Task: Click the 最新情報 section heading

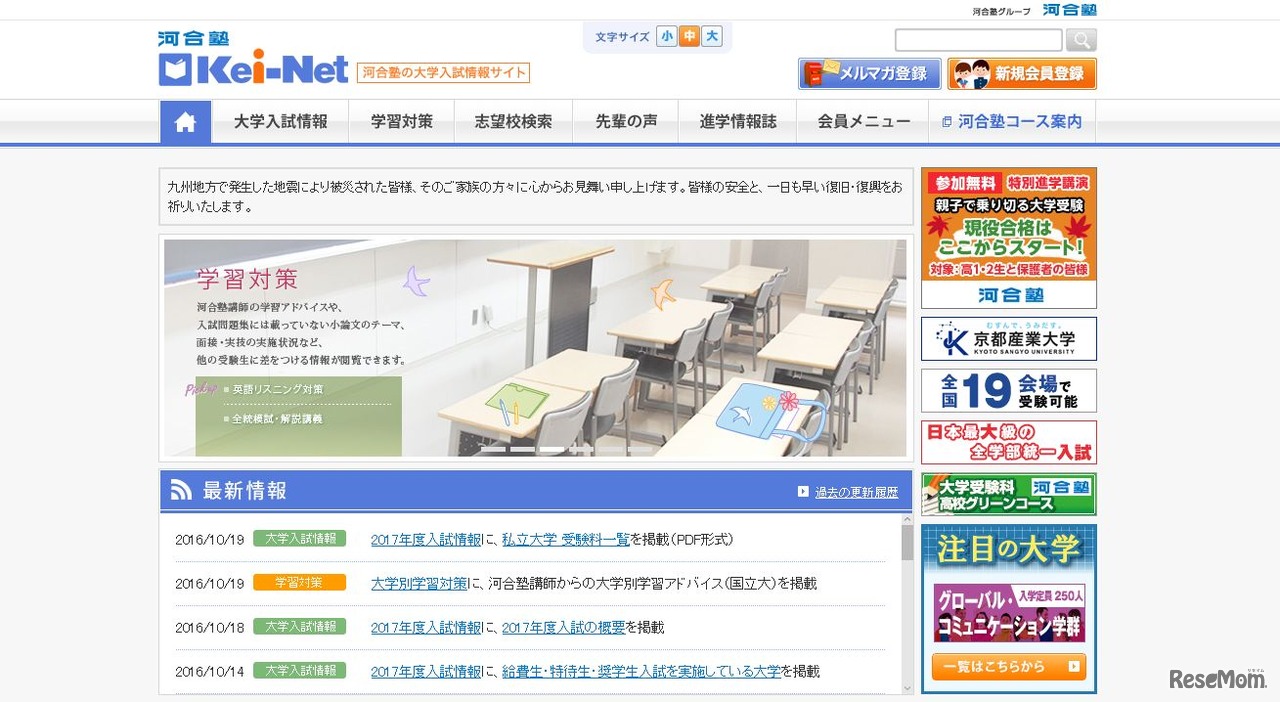Action: 245,491
